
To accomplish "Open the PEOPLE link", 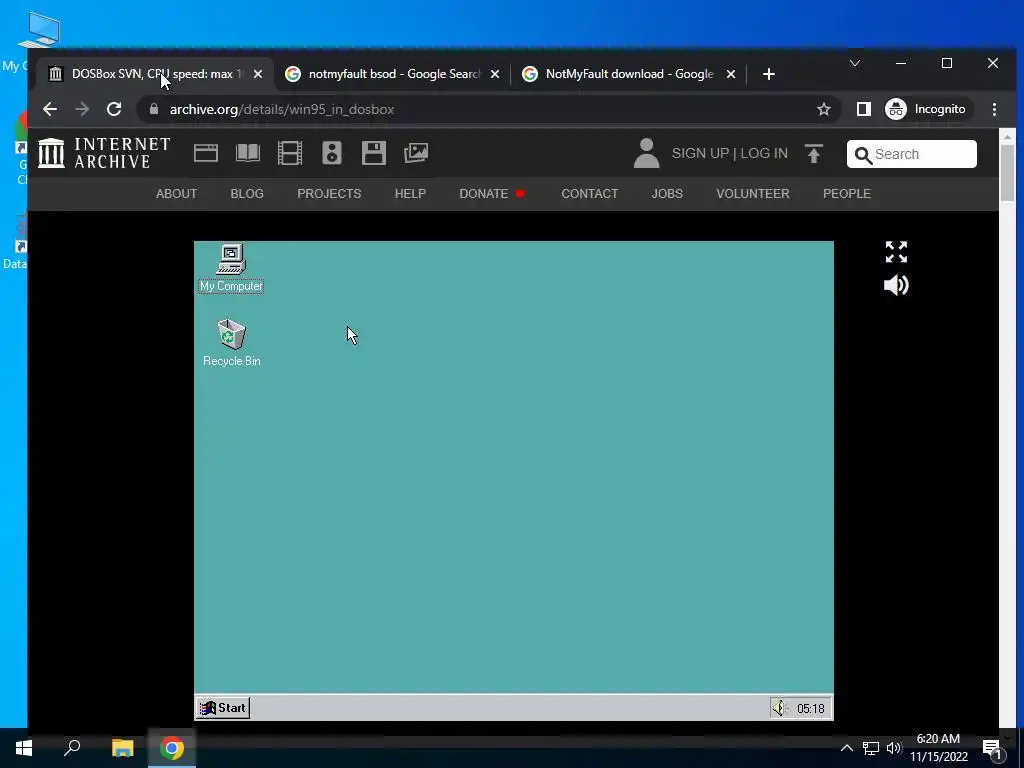I will click(846, 194).
